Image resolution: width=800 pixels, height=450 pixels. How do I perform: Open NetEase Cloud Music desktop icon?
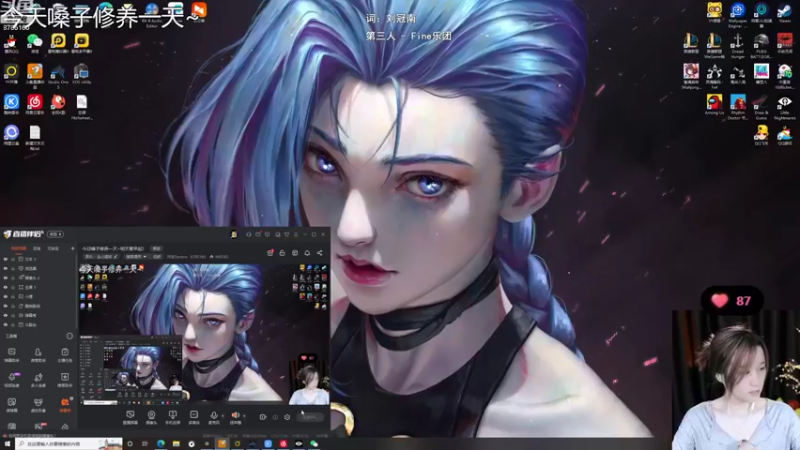(x=35, y=105)
